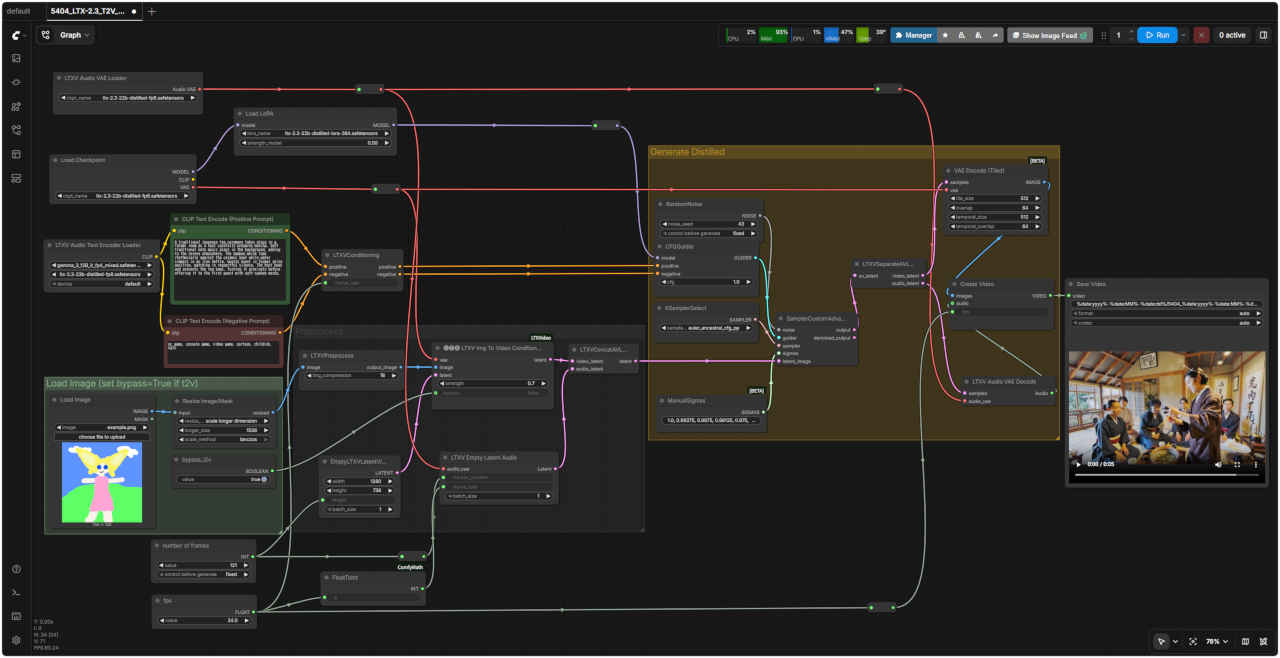Switch to the default workflow tab

pos(18,11)
